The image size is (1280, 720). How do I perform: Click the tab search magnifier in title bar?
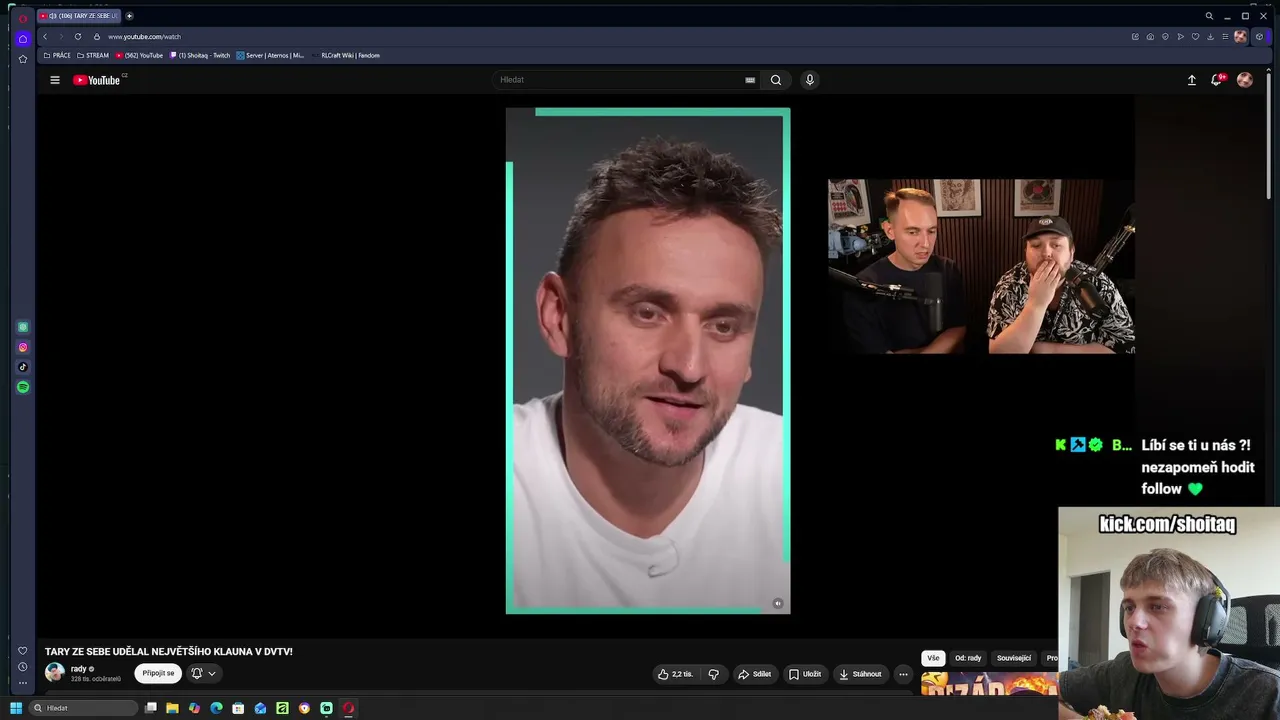click(1209, 16)
